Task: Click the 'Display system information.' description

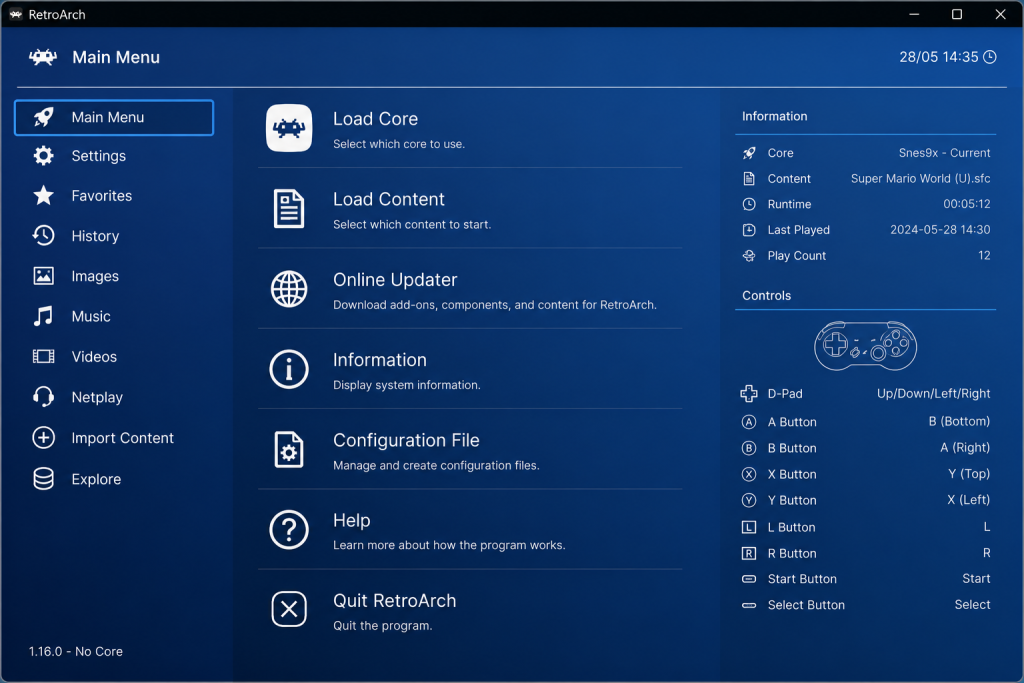Action: (x=407, y=385)
